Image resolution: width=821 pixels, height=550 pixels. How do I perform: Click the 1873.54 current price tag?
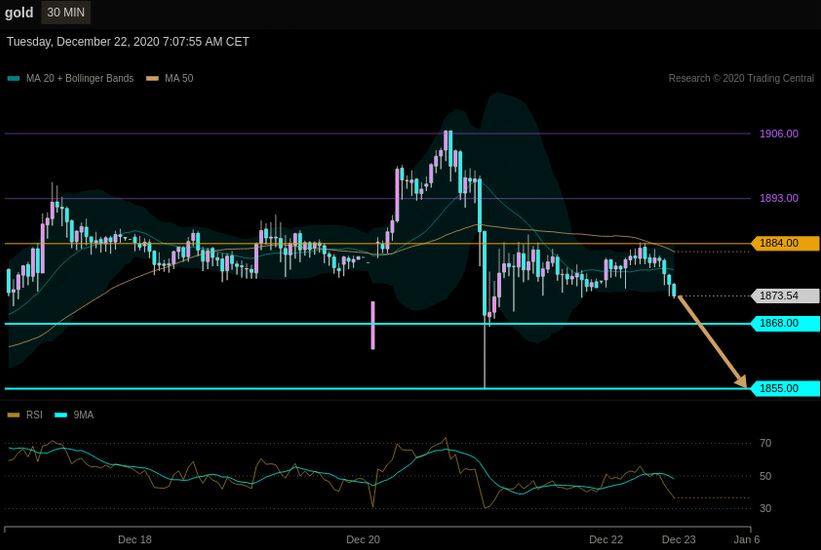tap(785, 295)
